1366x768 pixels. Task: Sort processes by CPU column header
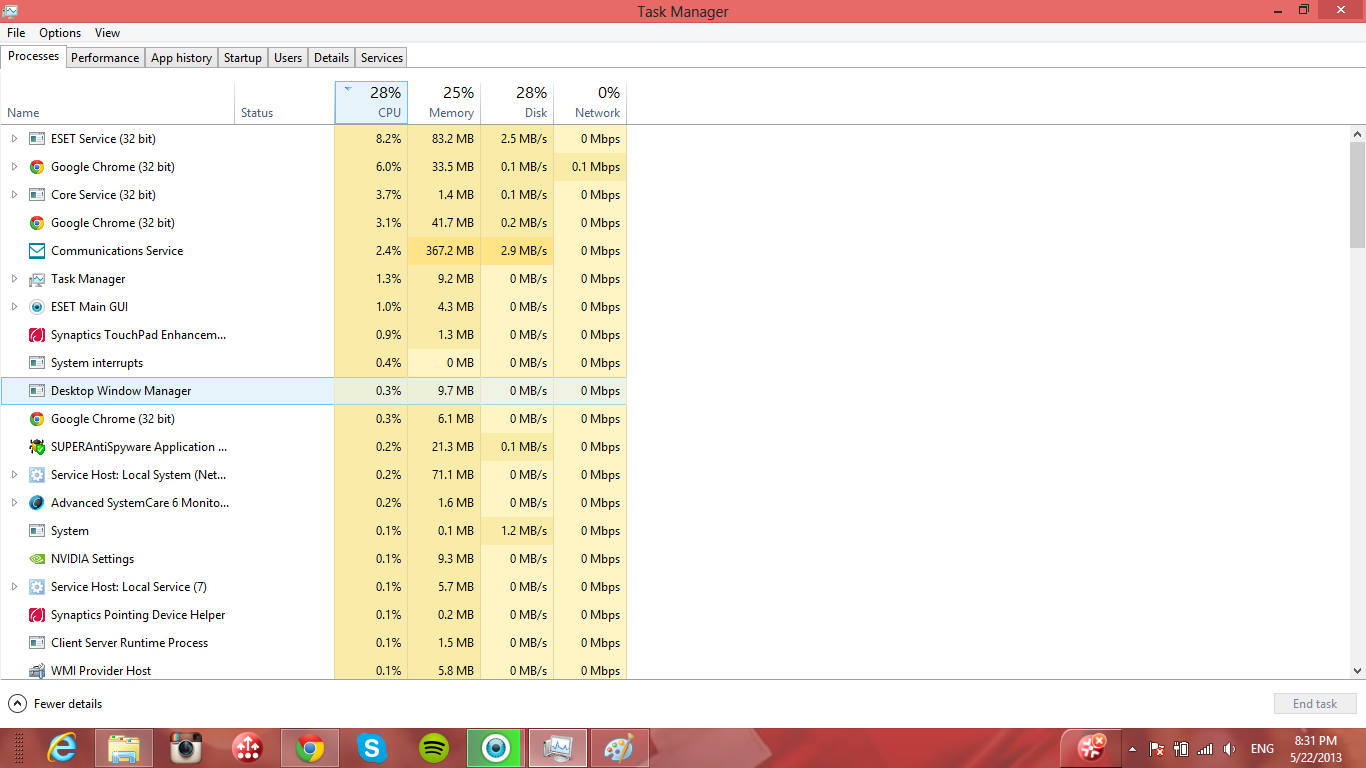[x=371, y=103]
